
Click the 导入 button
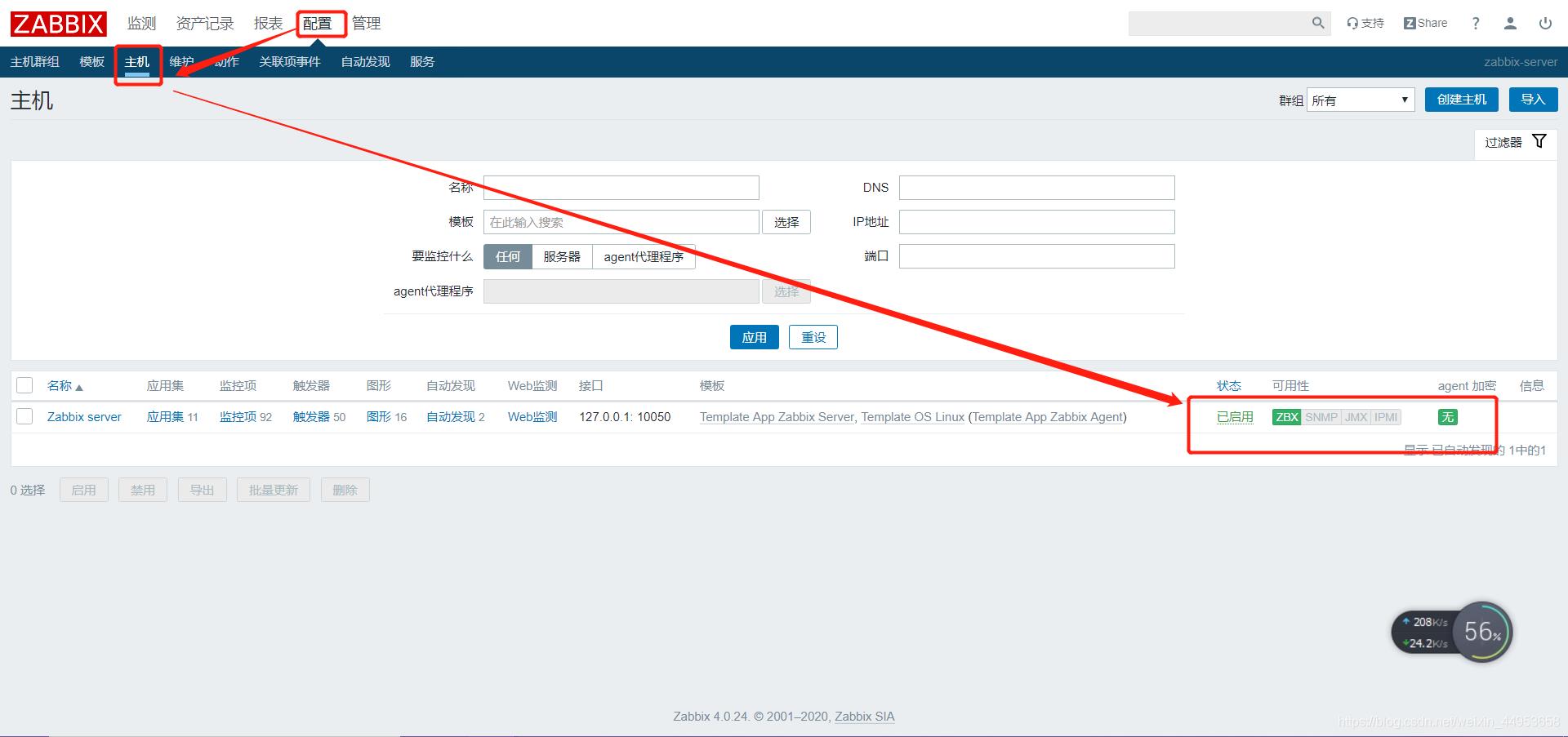click(x=1533, y=100)
